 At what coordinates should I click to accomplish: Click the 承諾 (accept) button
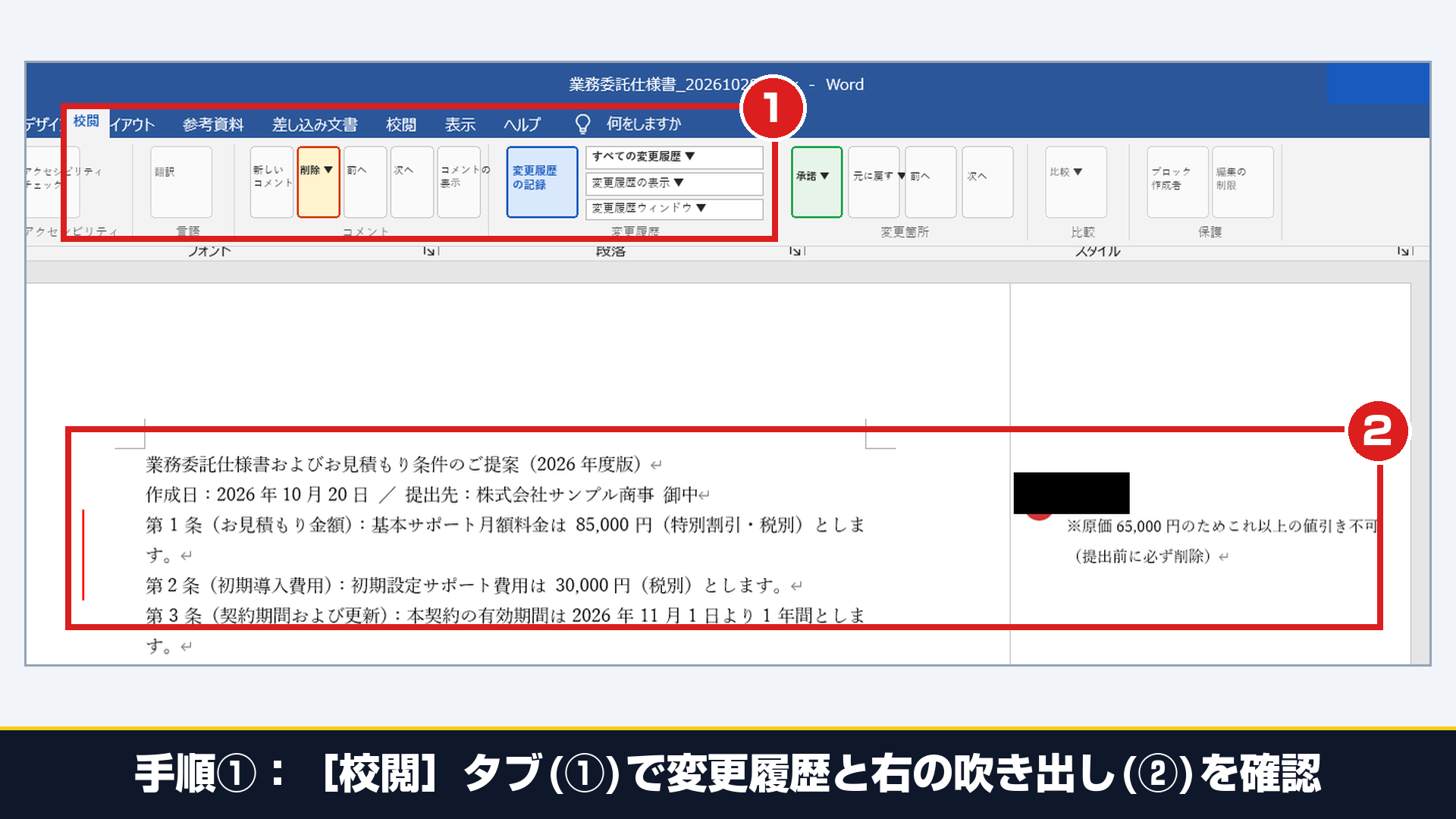(x=817, y=182)
